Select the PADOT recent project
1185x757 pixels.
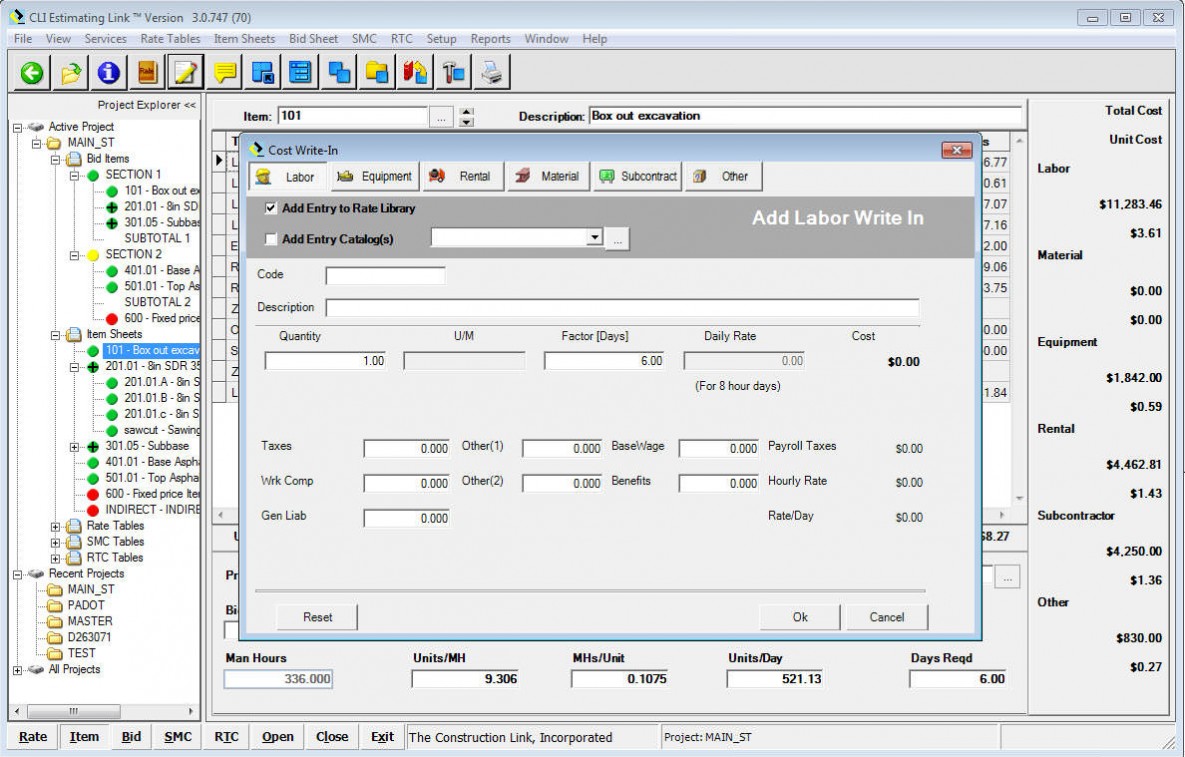(x=85, y=605)
